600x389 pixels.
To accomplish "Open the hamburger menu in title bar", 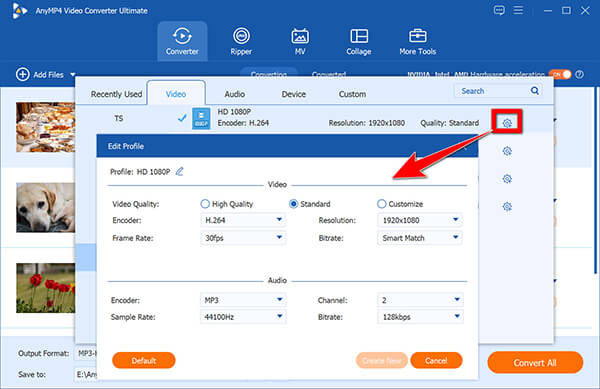I will tap(518, 10).
